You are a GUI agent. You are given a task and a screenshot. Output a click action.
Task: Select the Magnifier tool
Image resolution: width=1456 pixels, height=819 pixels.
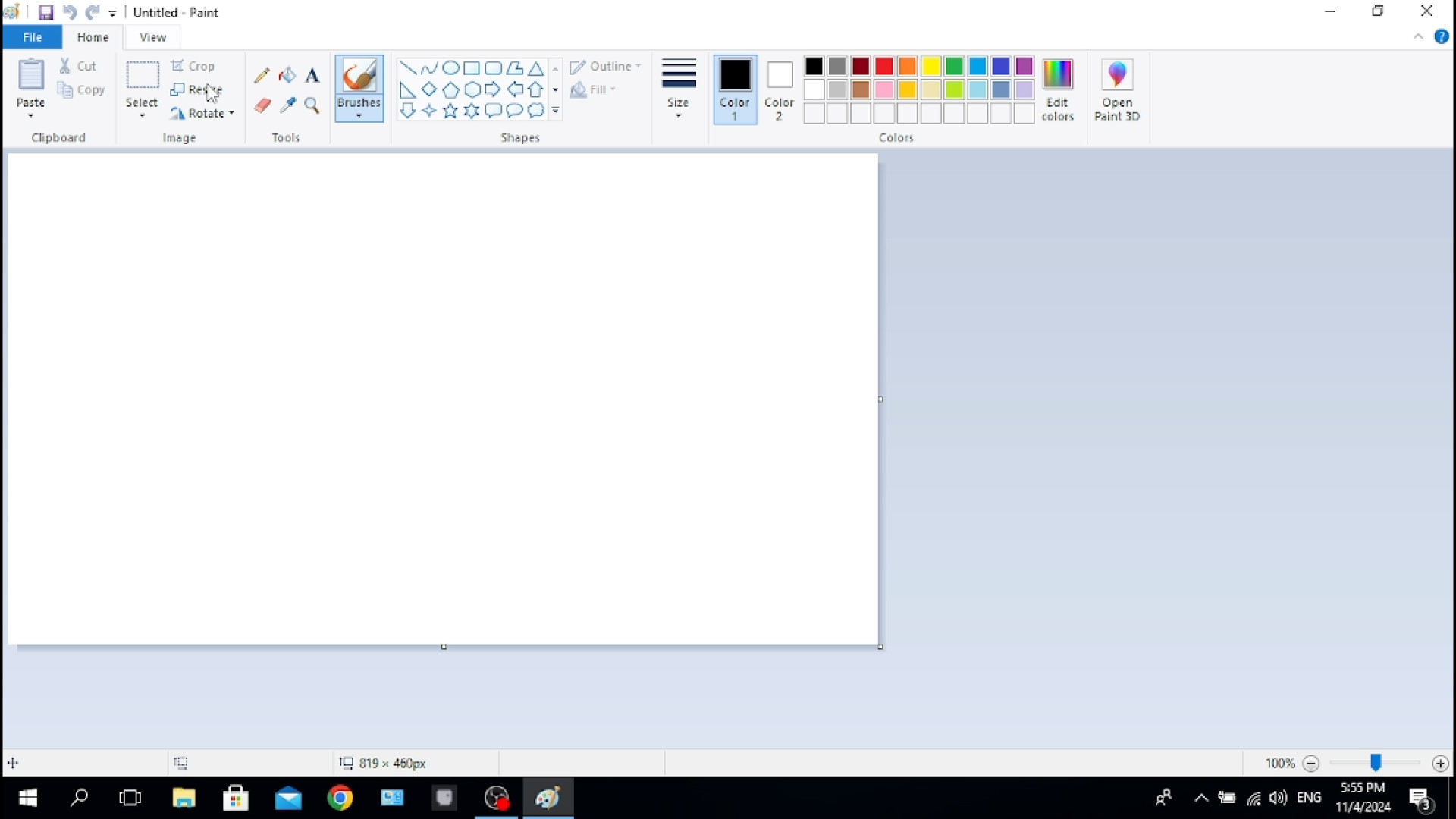click(x=312, y=105)
